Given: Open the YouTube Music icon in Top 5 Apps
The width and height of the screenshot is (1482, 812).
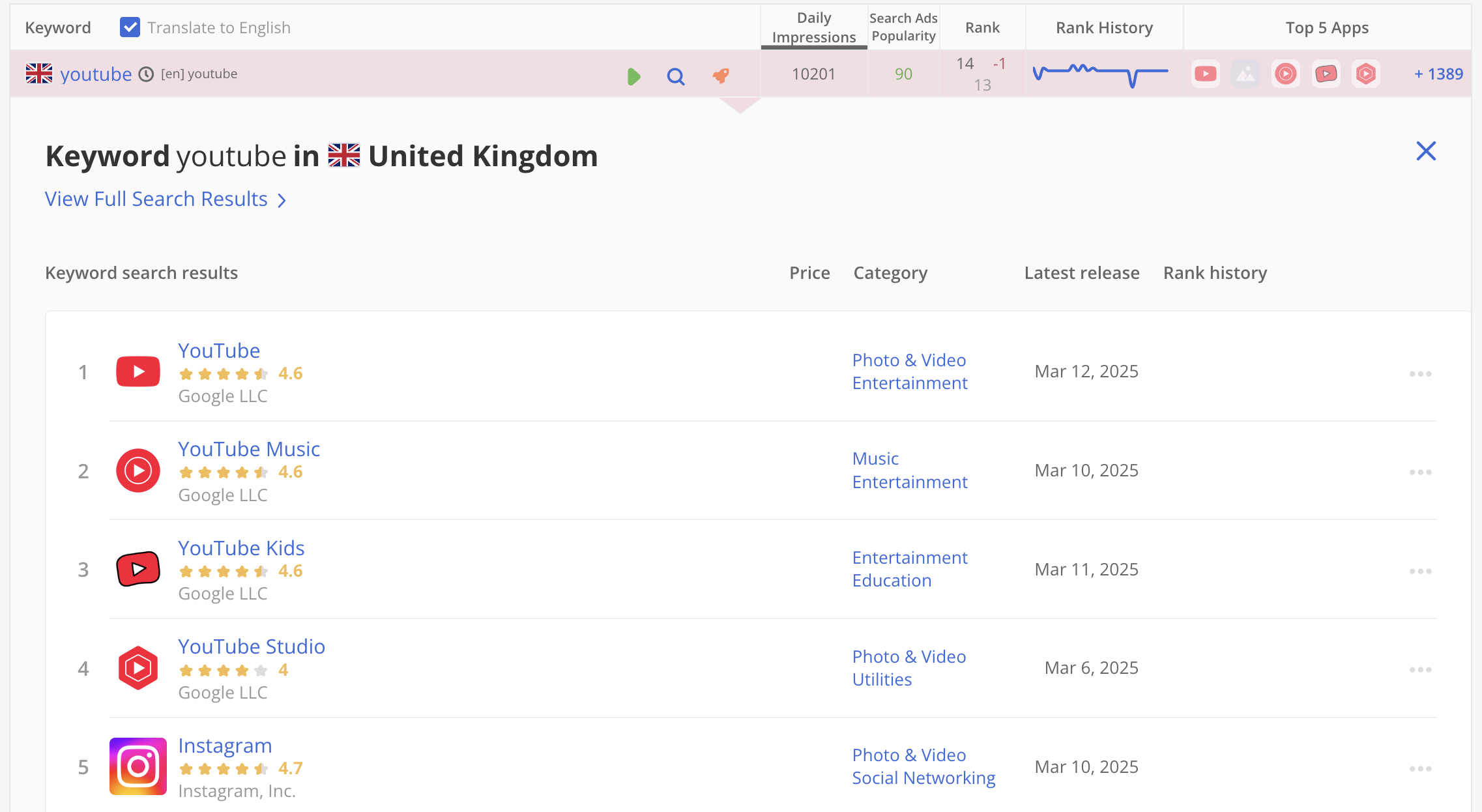Looking at the screenshot, I should 1286,74.
